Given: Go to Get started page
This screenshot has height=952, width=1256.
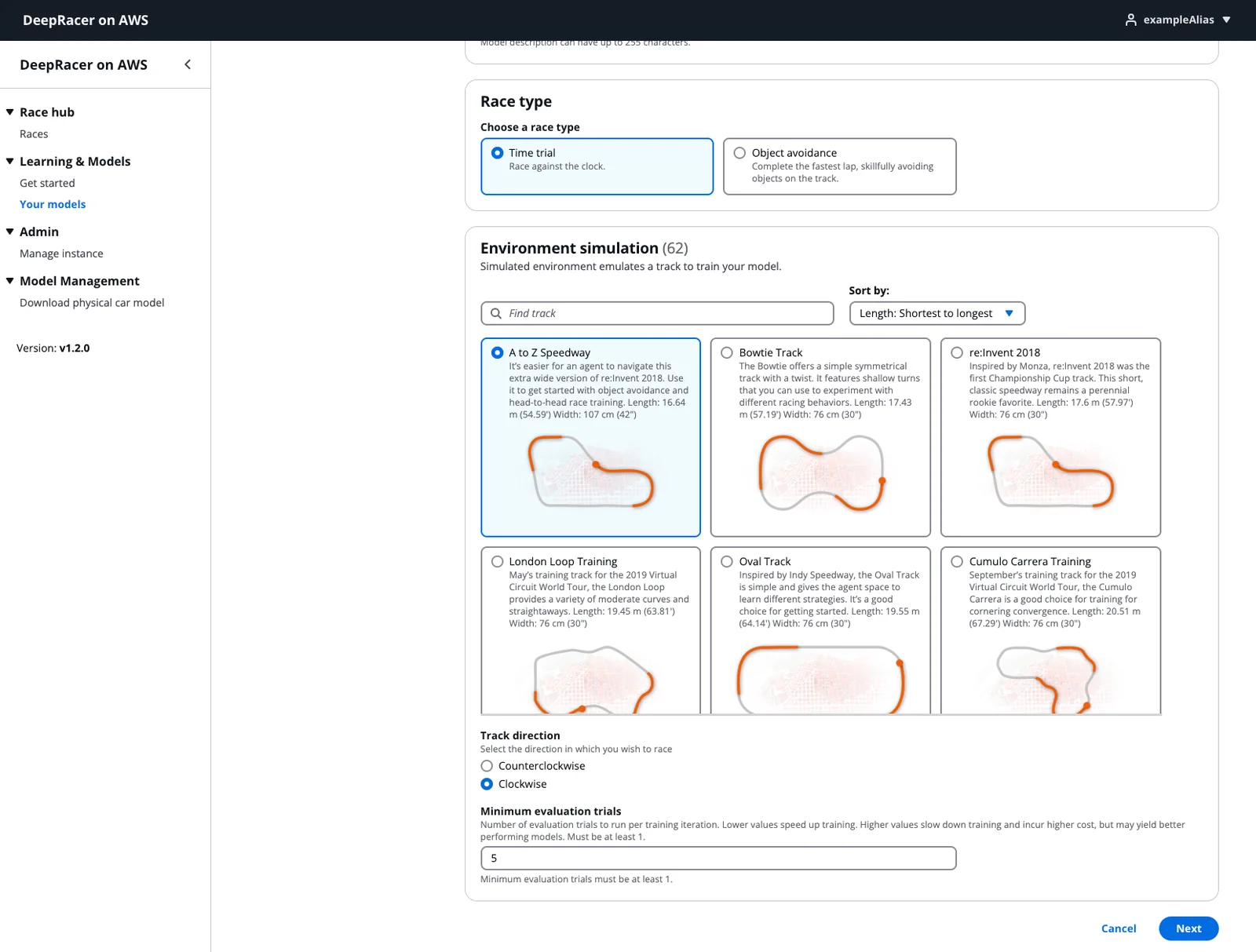Looking at the screenshot, I should coord(47,183).
